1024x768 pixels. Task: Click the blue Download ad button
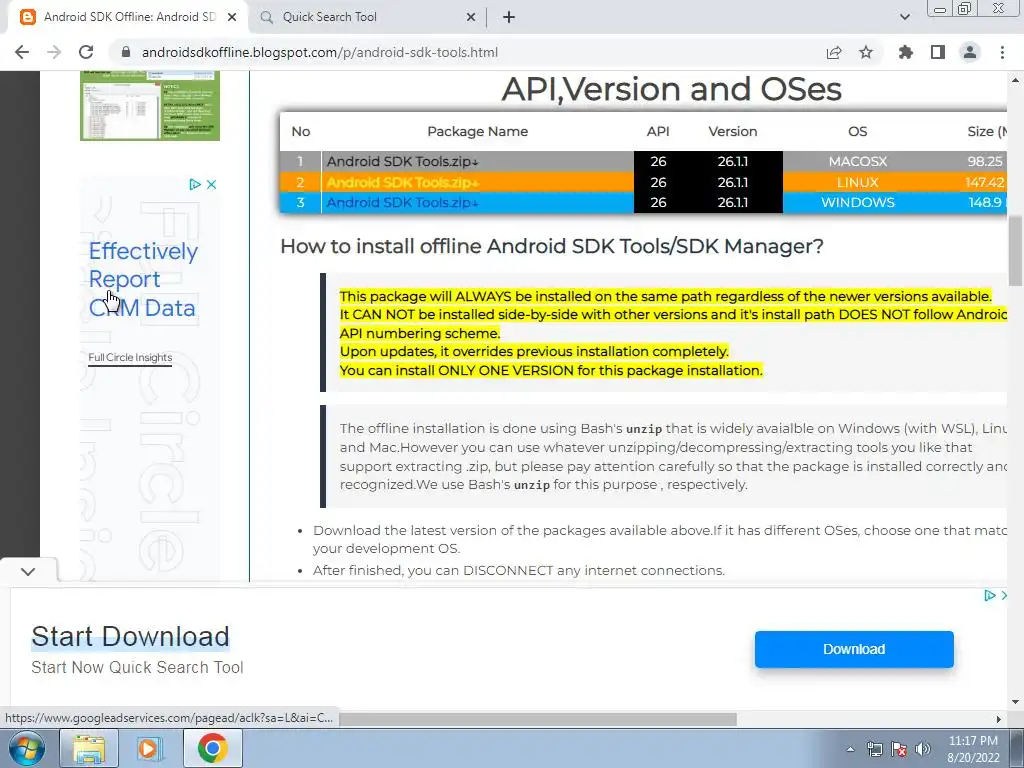[854, 649]
